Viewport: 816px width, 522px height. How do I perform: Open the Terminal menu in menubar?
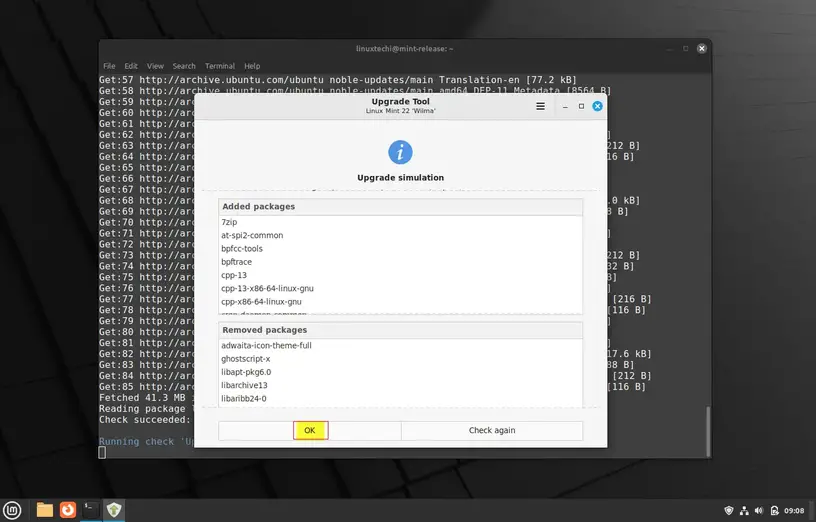pyautogui.click(x=220, y=66)
